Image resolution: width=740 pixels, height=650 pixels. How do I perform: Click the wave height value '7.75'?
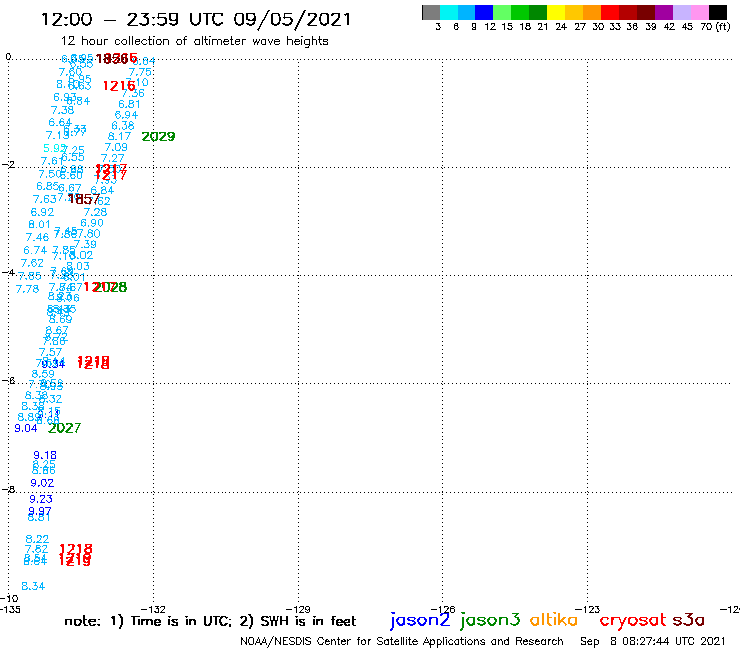[140, 72]
